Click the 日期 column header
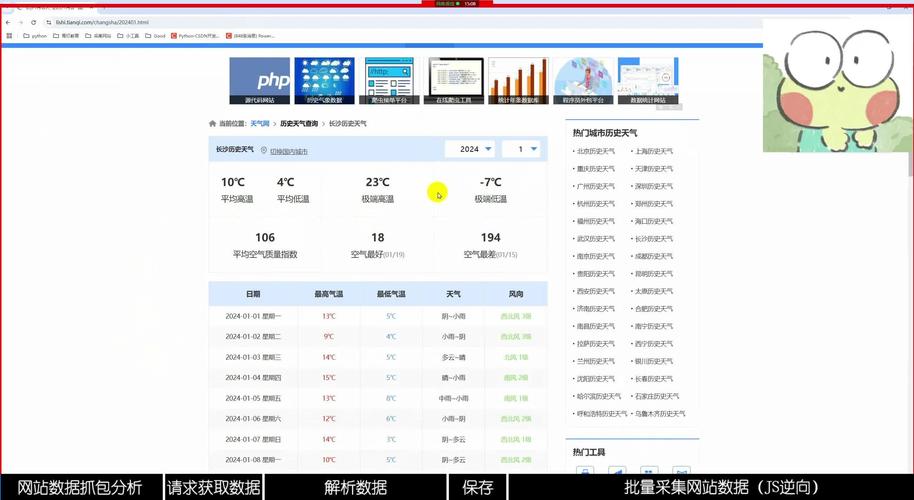This screenshot has width=914, height=500. point(253,294)
